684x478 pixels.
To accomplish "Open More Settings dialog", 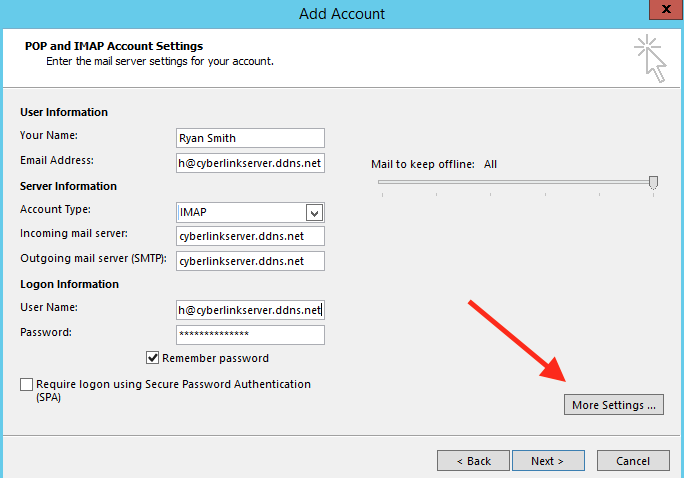I will point(614,405).
